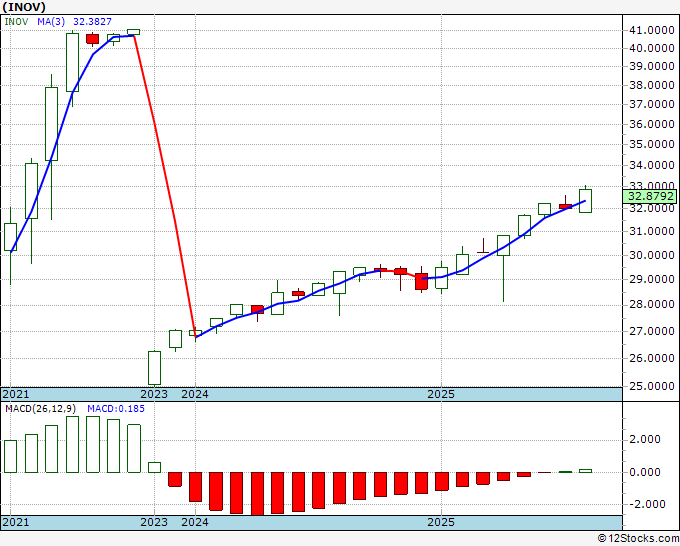Click the (INOV) chart title
This screenshot has width=680, height=546.
coord(24,7)
